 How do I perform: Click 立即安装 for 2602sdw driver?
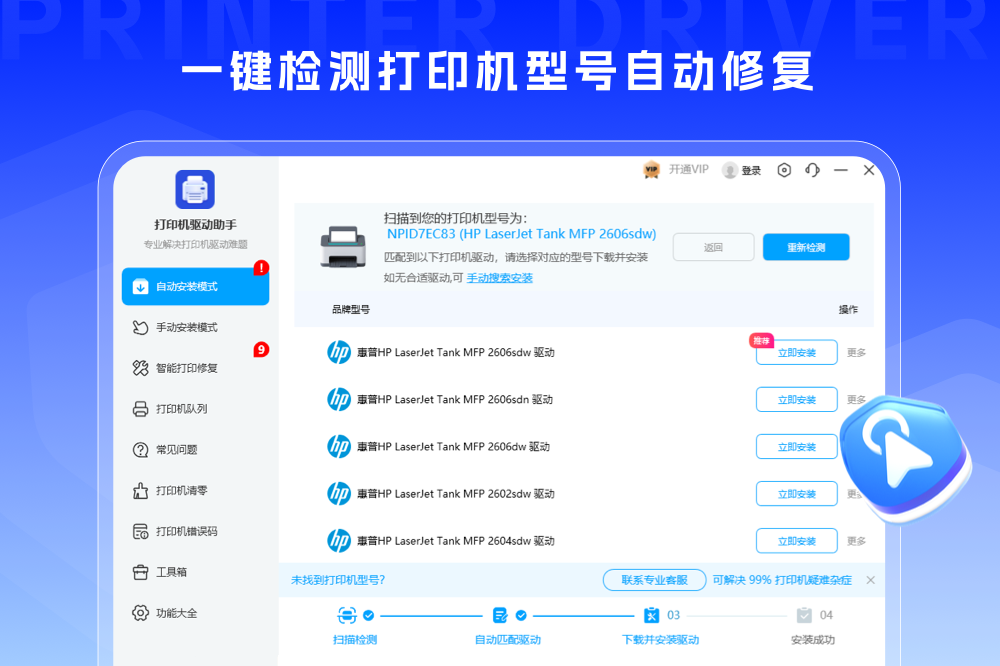tap(797, 494)
